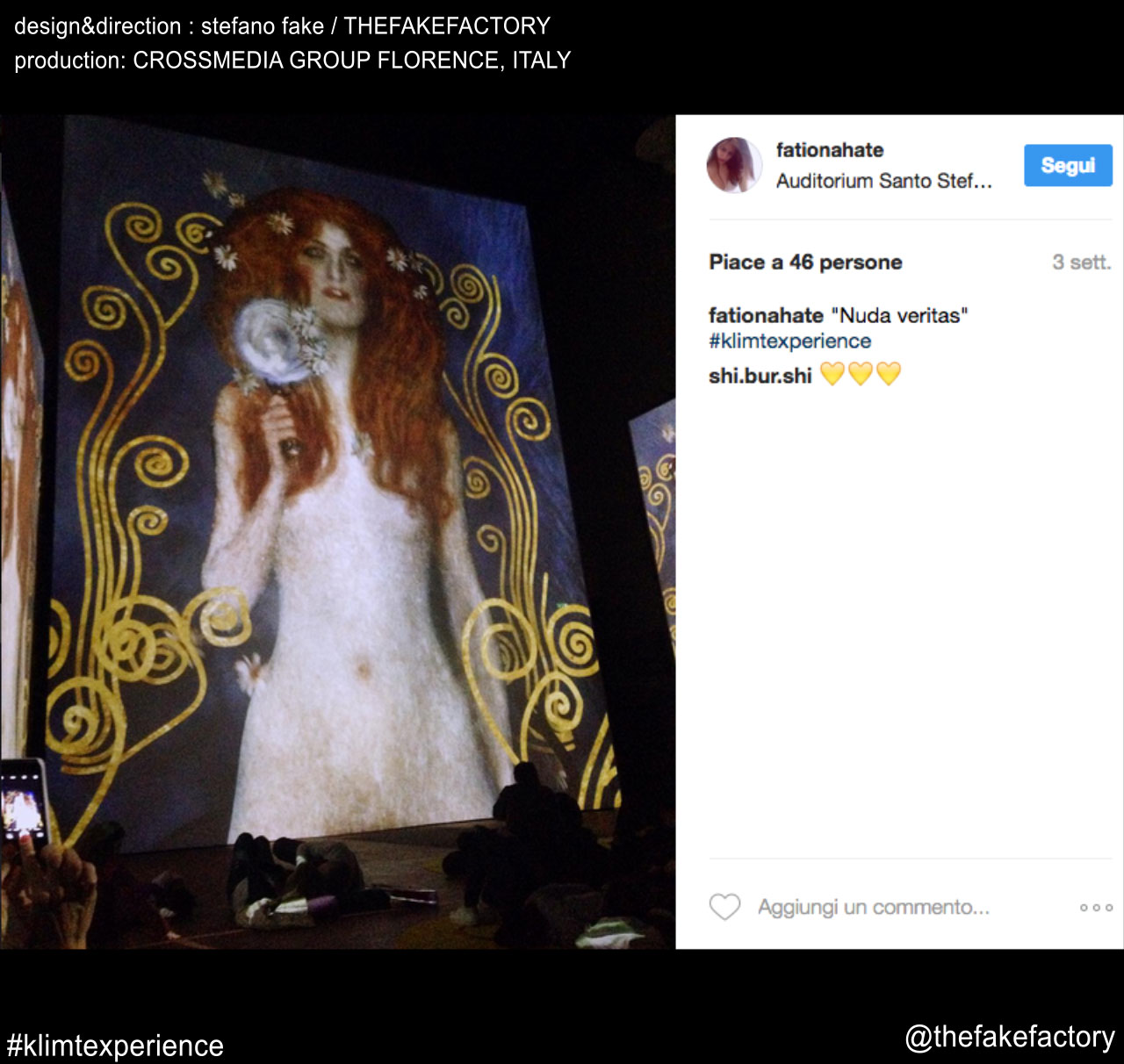Open the Auditorium Santo Stef... location link
The image size is (1124, 1064).
point(884,181)
